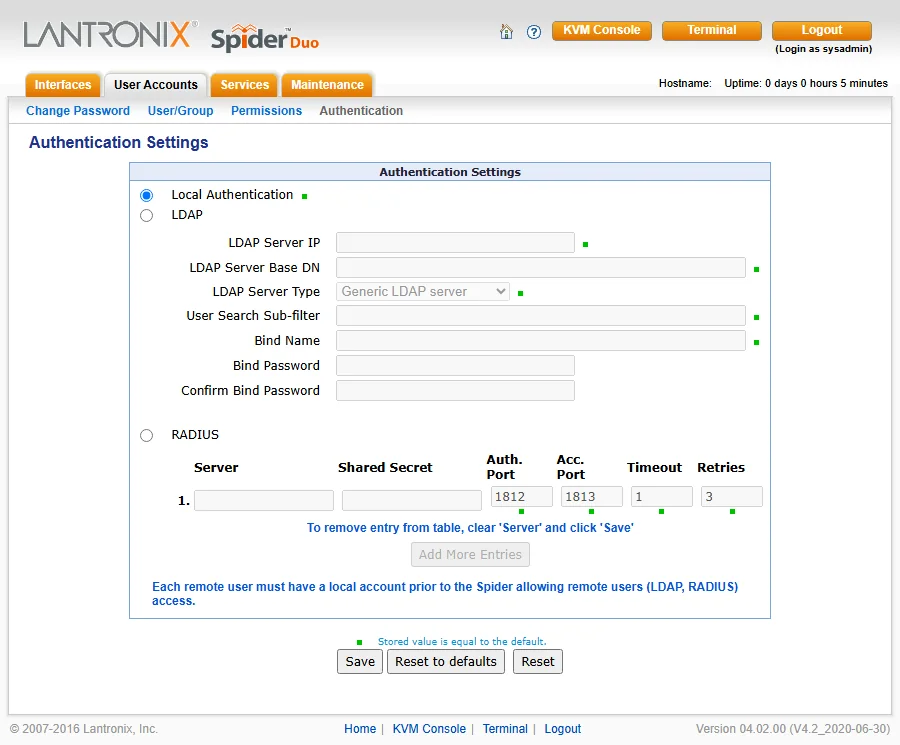Open the Change Password sub-tab
The height and width of the screenshot is (745, 900).
(78, 111)
